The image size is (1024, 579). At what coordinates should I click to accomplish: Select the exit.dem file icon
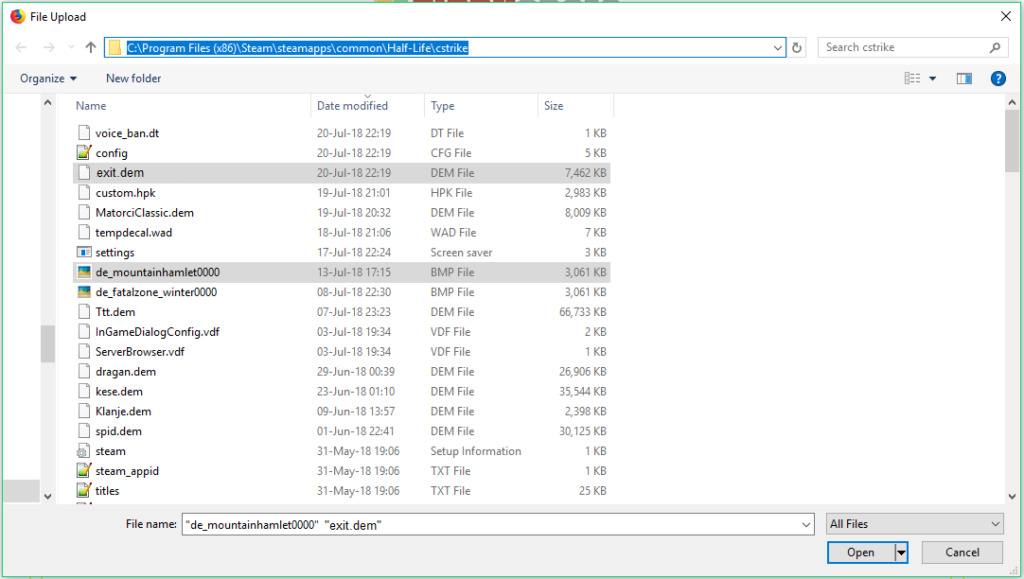84,172
